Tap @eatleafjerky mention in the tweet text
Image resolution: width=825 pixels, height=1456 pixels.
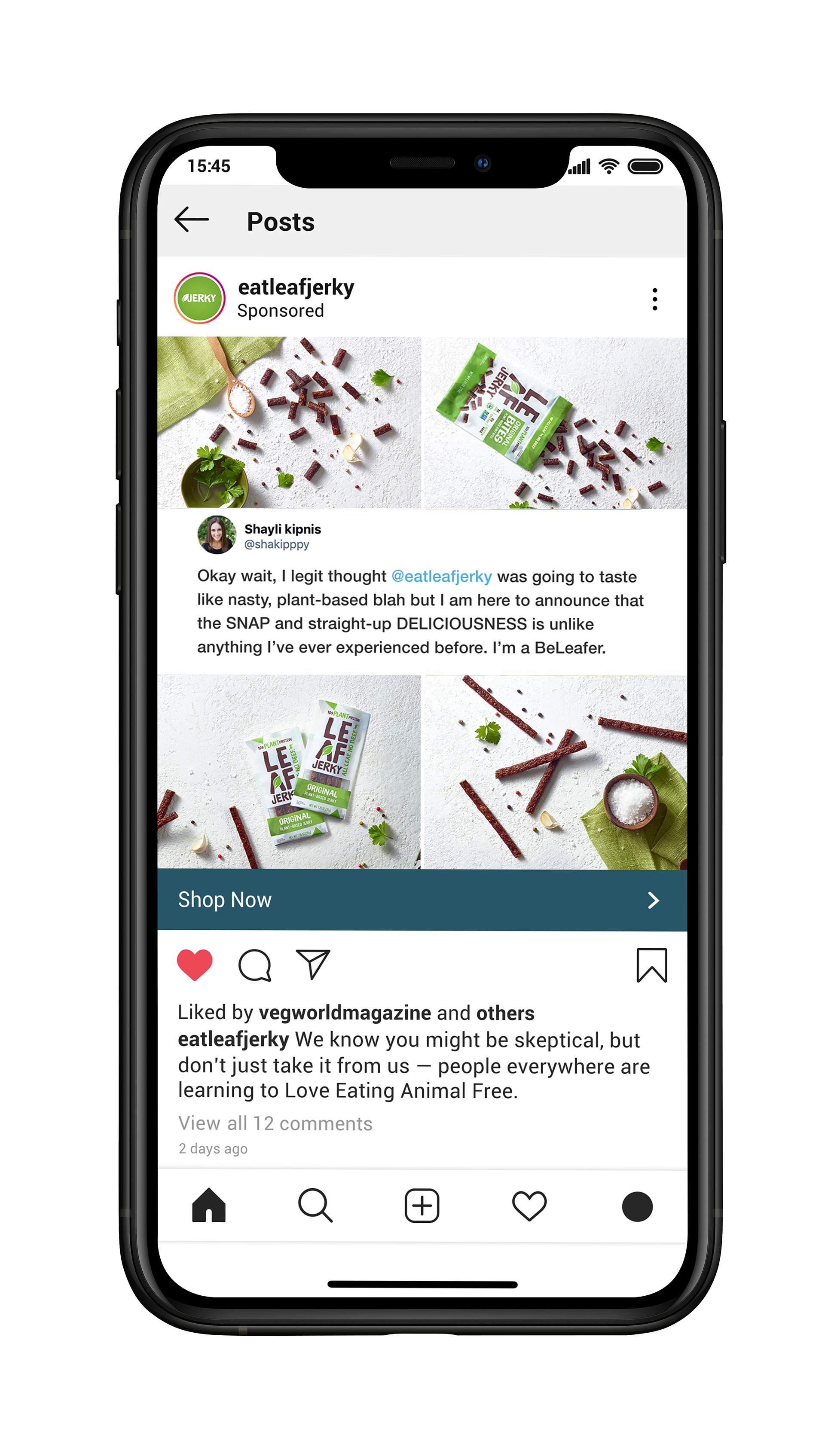pyautogui.click(x=441, y=576)
